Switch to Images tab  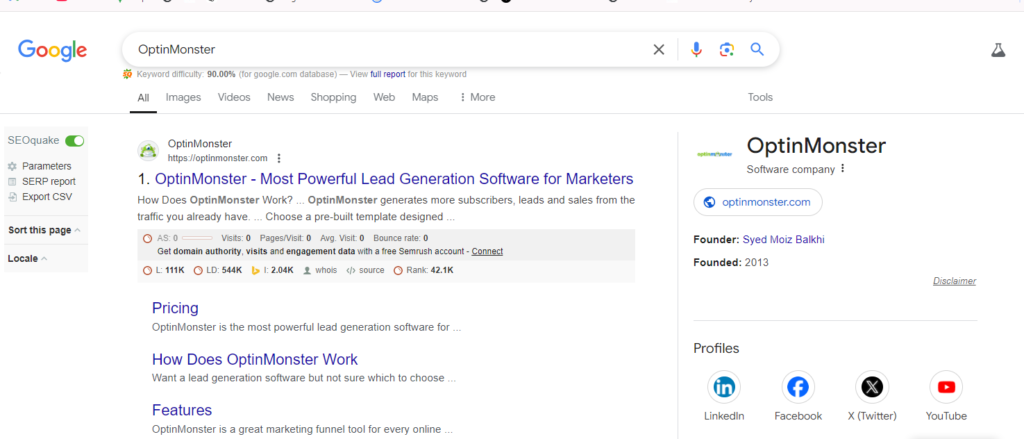pos(184,97)
